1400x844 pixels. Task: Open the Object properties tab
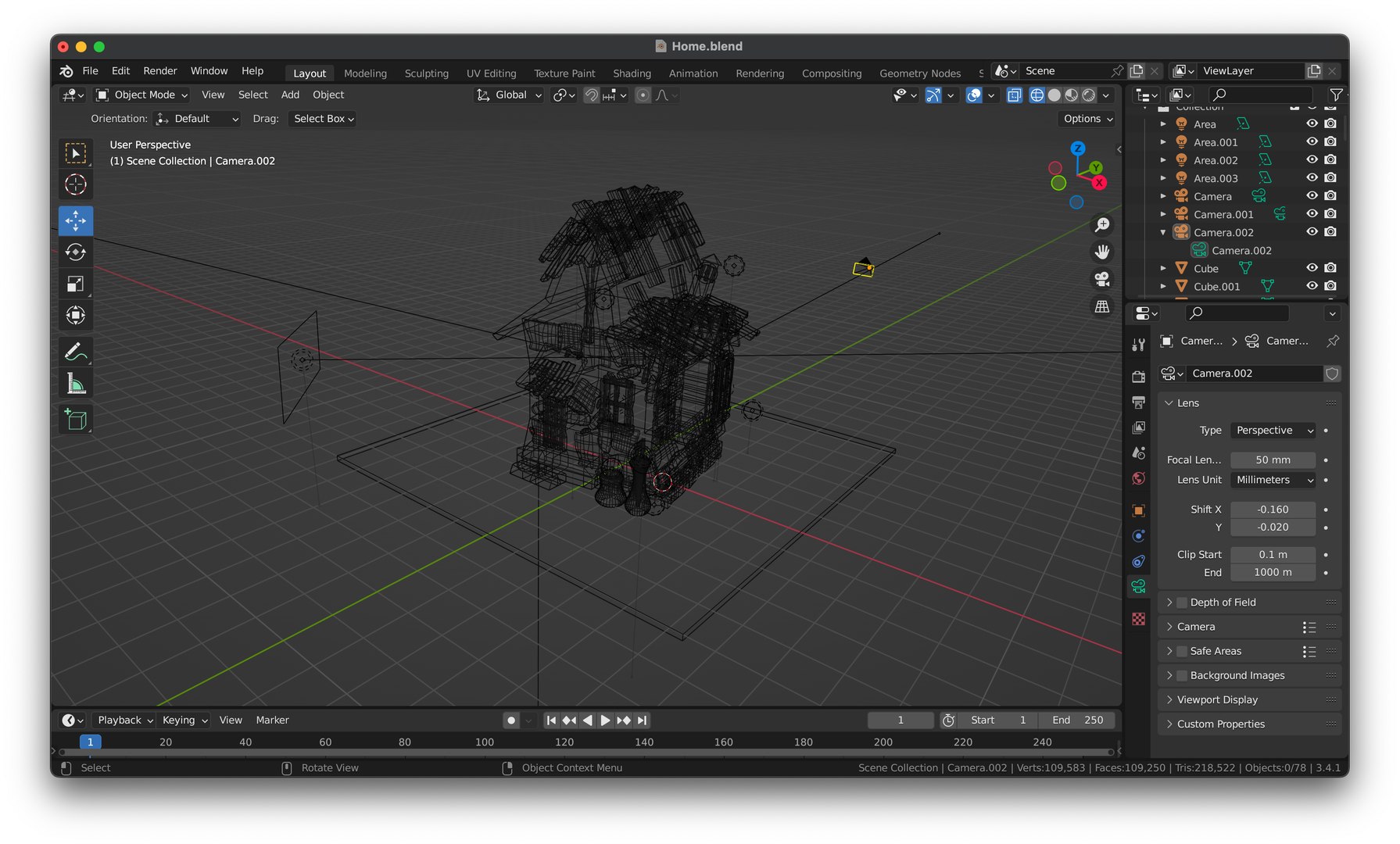(1139, 510)
